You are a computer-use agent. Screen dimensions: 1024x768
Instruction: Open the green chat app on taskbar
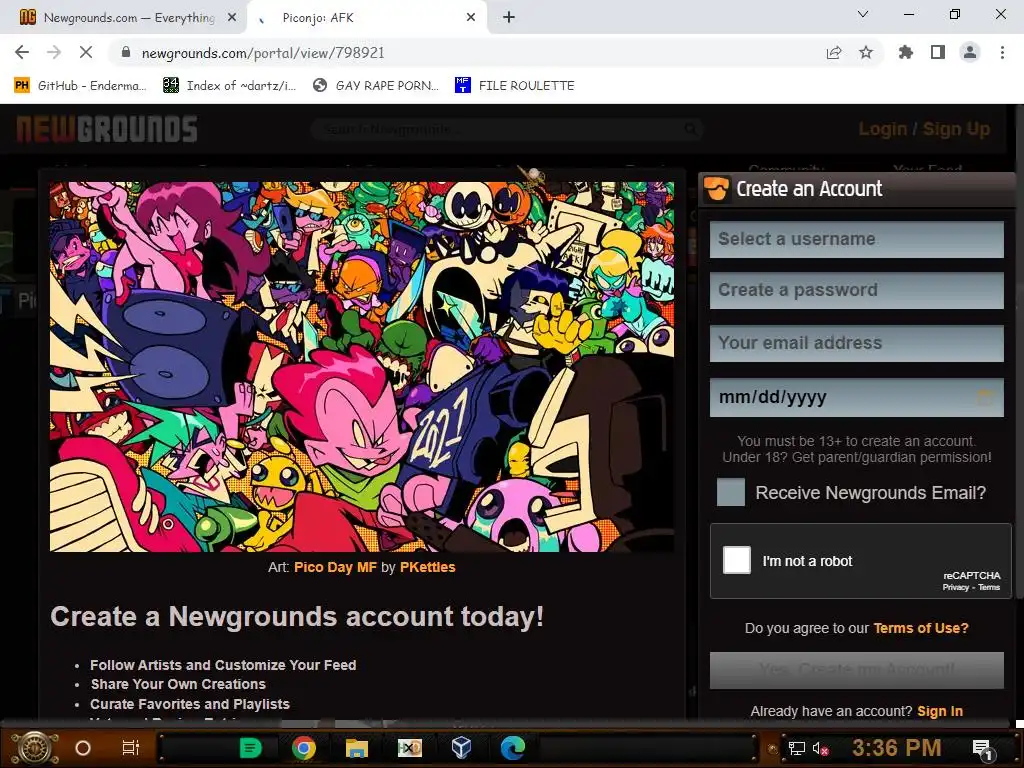(250, 748)
